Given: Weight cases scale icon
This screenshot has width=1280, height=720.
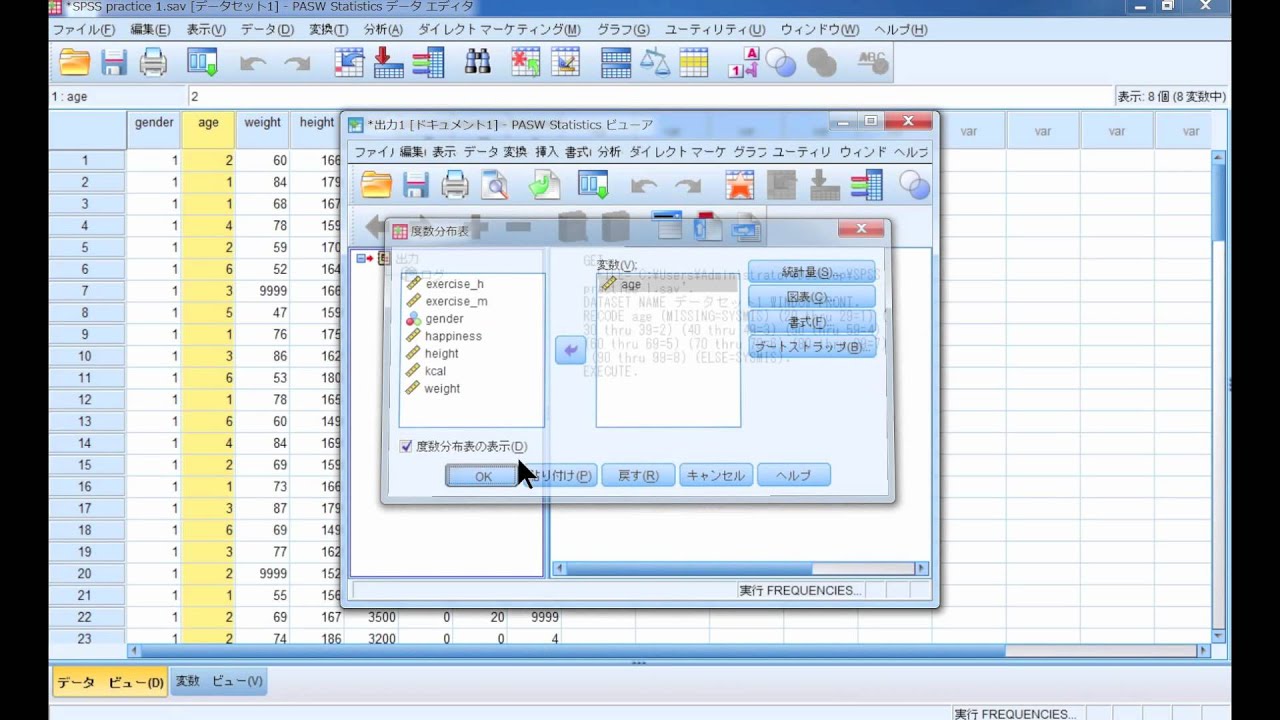Looking at the screenshot, I should (655, 63).
